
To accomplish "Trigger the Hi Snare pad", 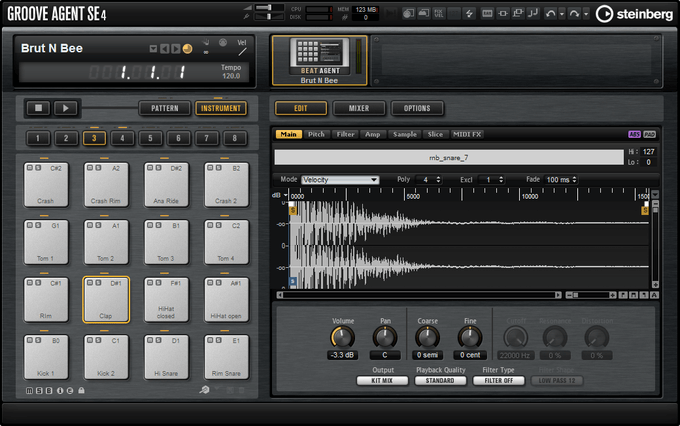I will click(x=166, y=357).
